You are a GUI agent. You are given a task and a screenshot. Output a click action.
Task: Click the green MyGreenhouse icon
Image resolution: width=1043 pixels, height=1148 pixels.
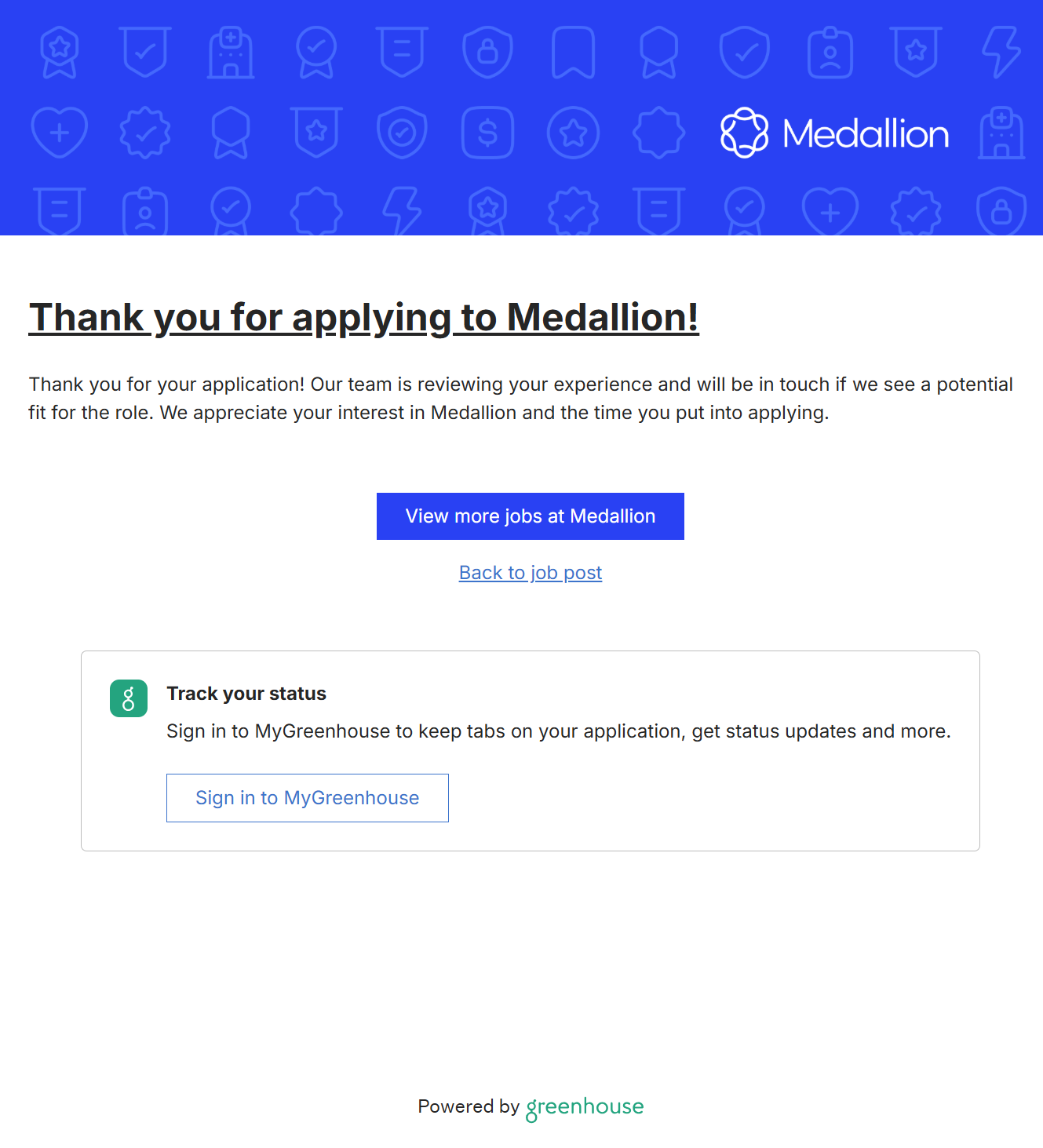129,698
